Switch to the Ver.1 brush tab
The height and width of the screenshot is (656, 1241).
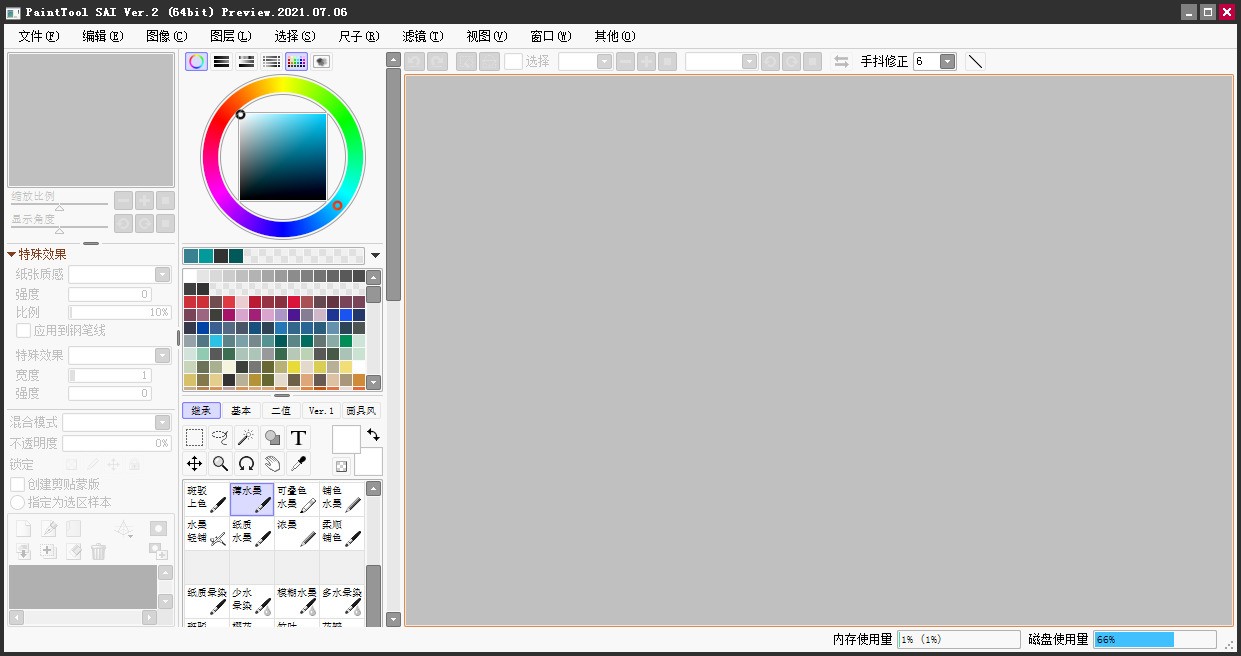click(320, 410)
